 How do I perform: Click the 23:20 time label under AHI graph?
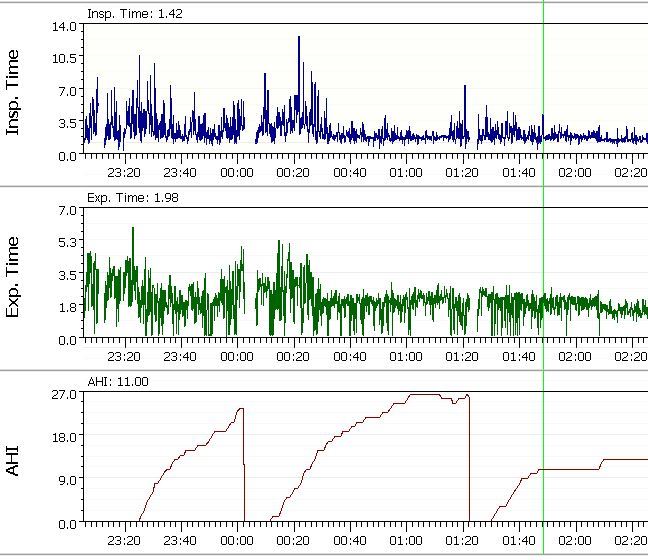(x=124, y=540)
